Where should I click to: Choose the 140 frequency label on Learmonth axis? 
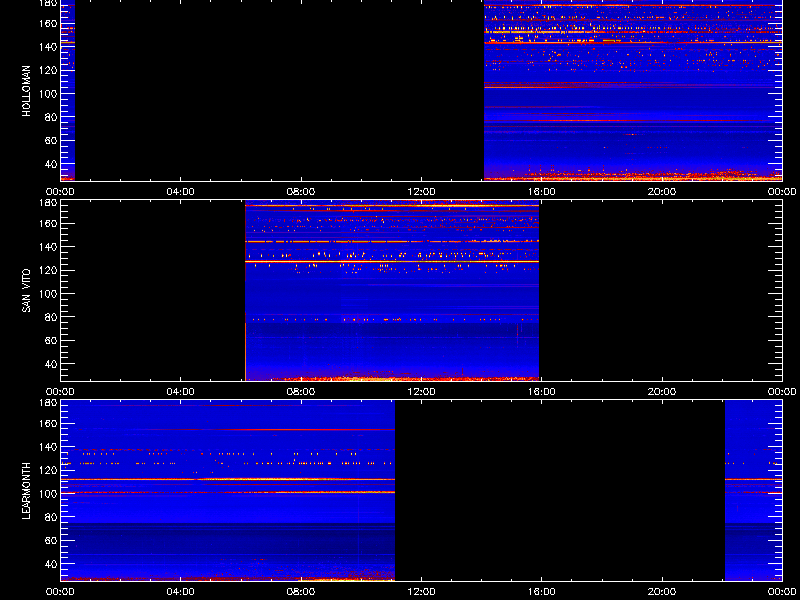[x=49, y=447]
